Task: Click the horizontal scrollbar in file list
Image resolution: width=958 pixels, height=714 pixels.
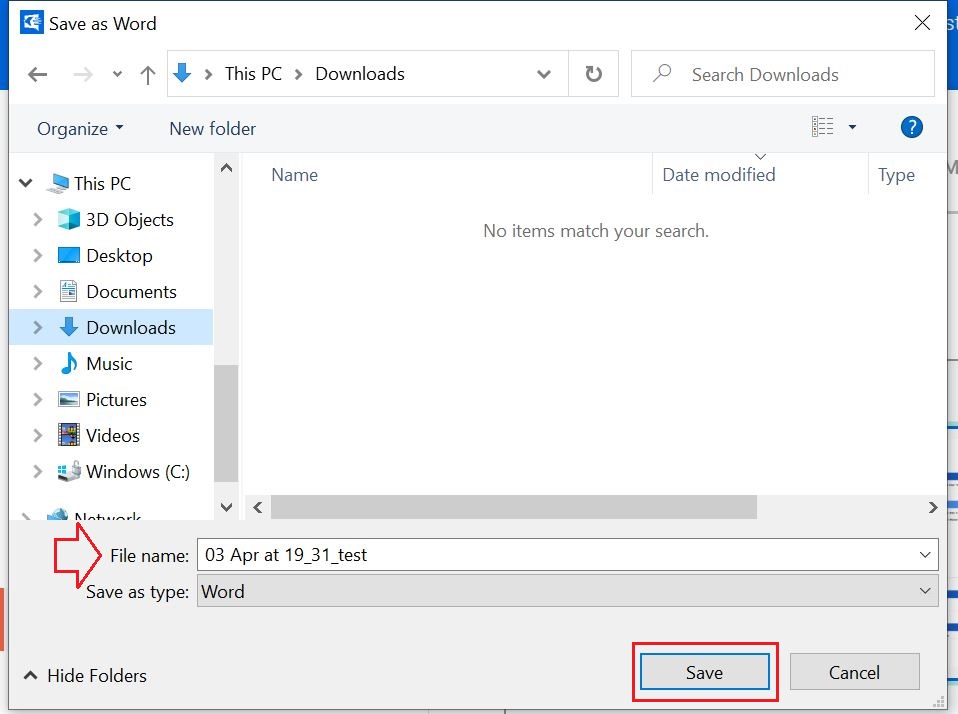Action: point(513,508)
